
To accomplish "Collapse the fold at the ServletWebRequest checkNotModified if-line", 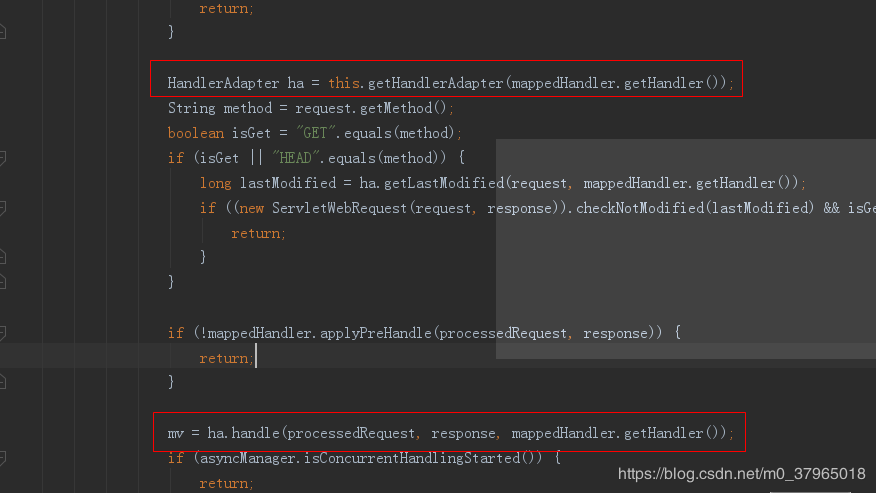I will (3, 208).
